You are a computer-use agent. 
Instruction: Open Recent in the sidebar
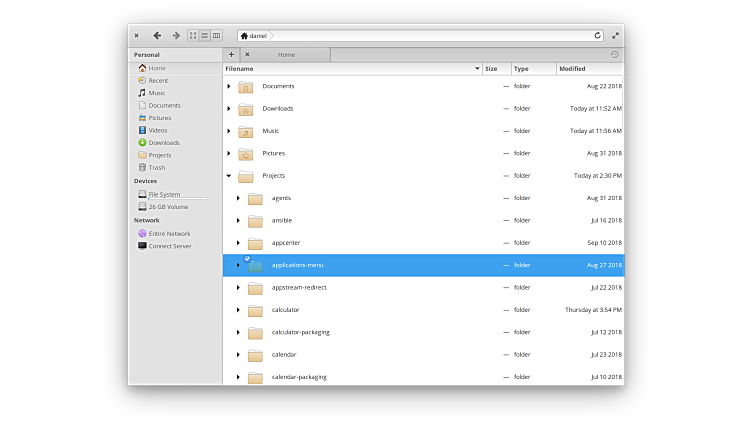pyautogui.click(x=157, y=80)
